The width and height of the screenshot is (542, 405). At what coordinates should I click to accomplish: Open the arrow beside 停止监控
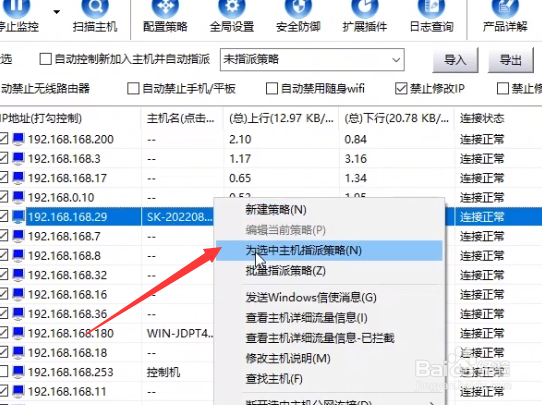click(57, 12)
